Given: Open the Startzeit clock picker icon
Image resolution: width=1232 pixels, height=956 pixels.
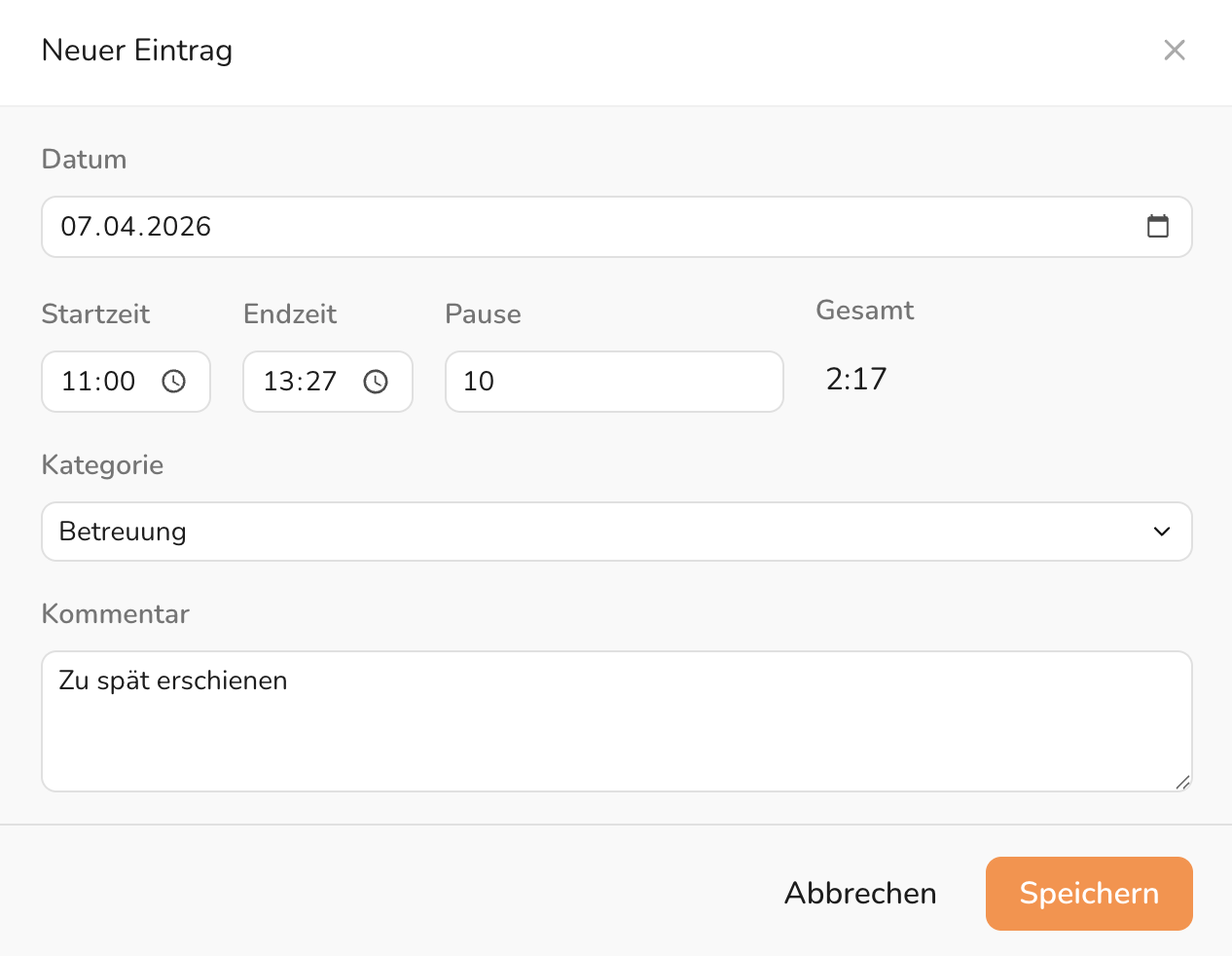Looking at the screenshot, I should [x=174, y=382].
